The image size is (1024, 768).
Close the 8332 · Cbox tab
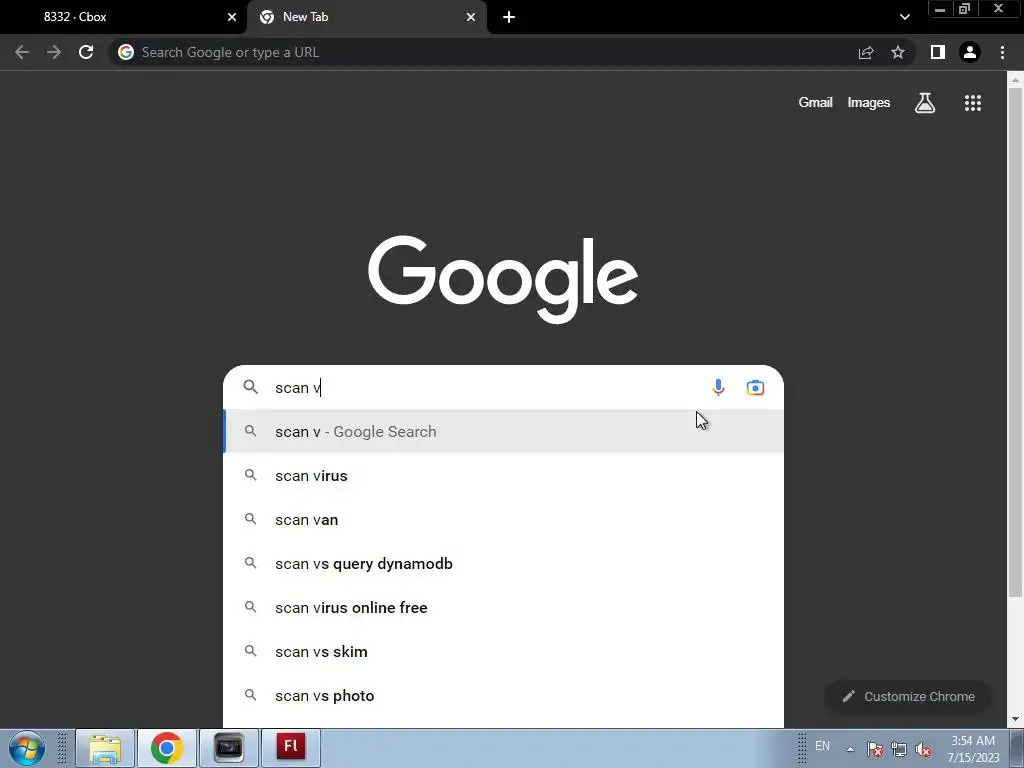[x=232, y=17]
